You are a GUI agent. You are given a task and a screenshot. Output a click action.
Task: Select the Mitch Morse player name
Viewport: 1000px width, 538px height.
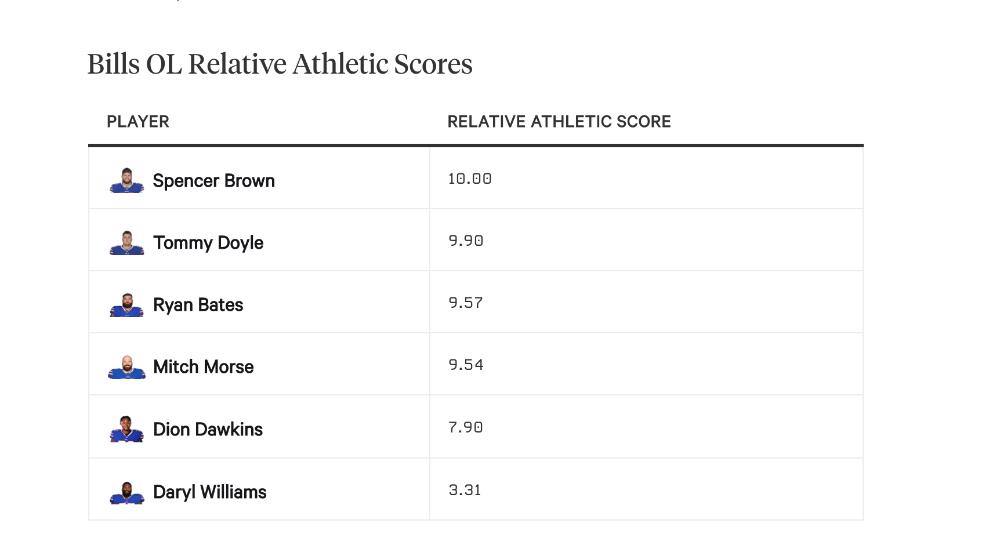click(x=203, y=367)
